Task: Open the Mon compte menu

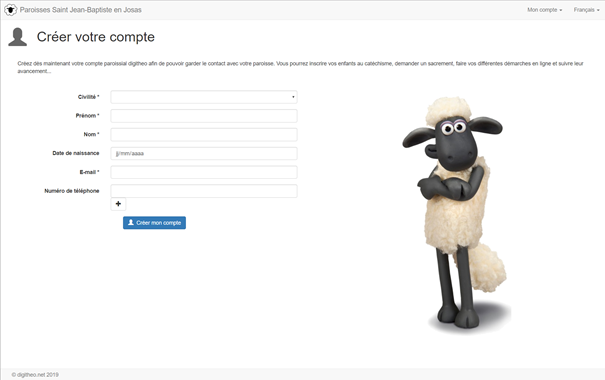Action: (x=544, y=10)
